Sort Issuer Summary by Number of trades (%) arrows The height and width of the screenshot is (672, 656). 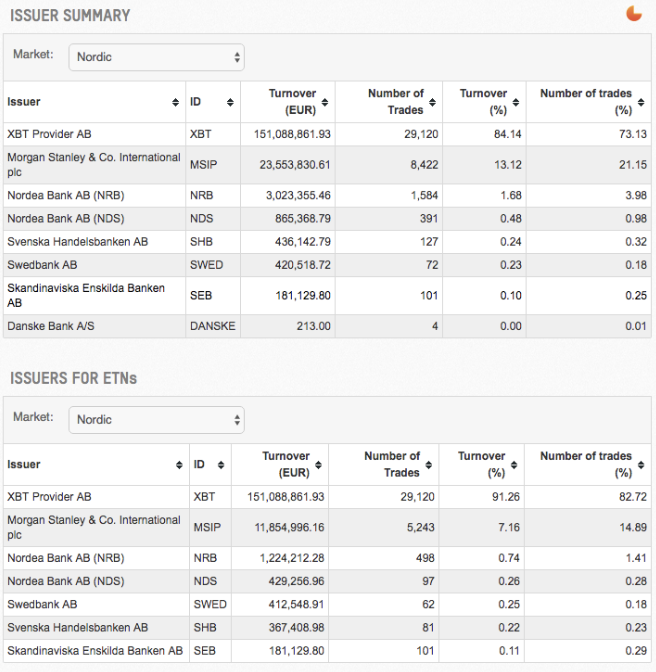(x=641, y=102)
